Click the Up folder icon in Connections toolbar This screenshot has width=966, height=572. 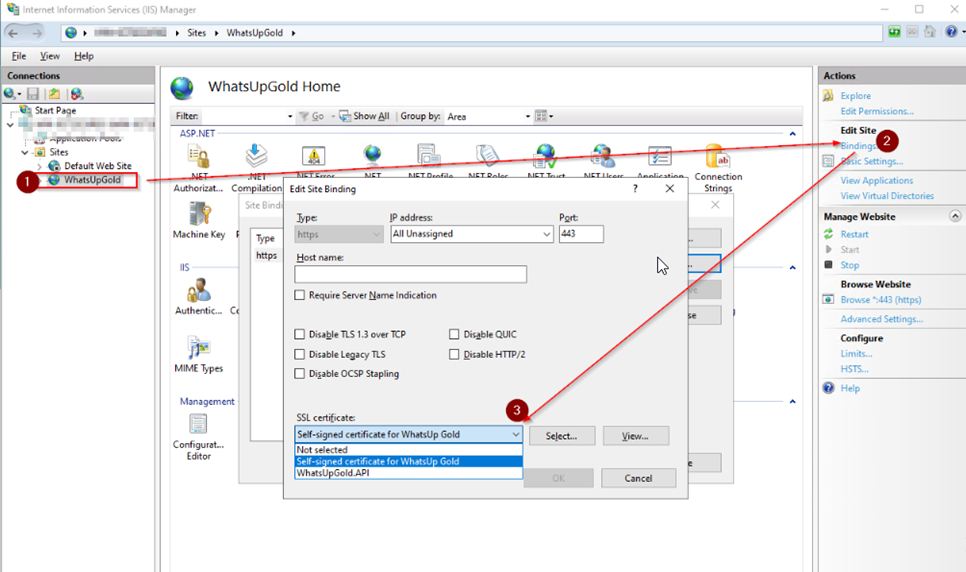coord(54,94)
